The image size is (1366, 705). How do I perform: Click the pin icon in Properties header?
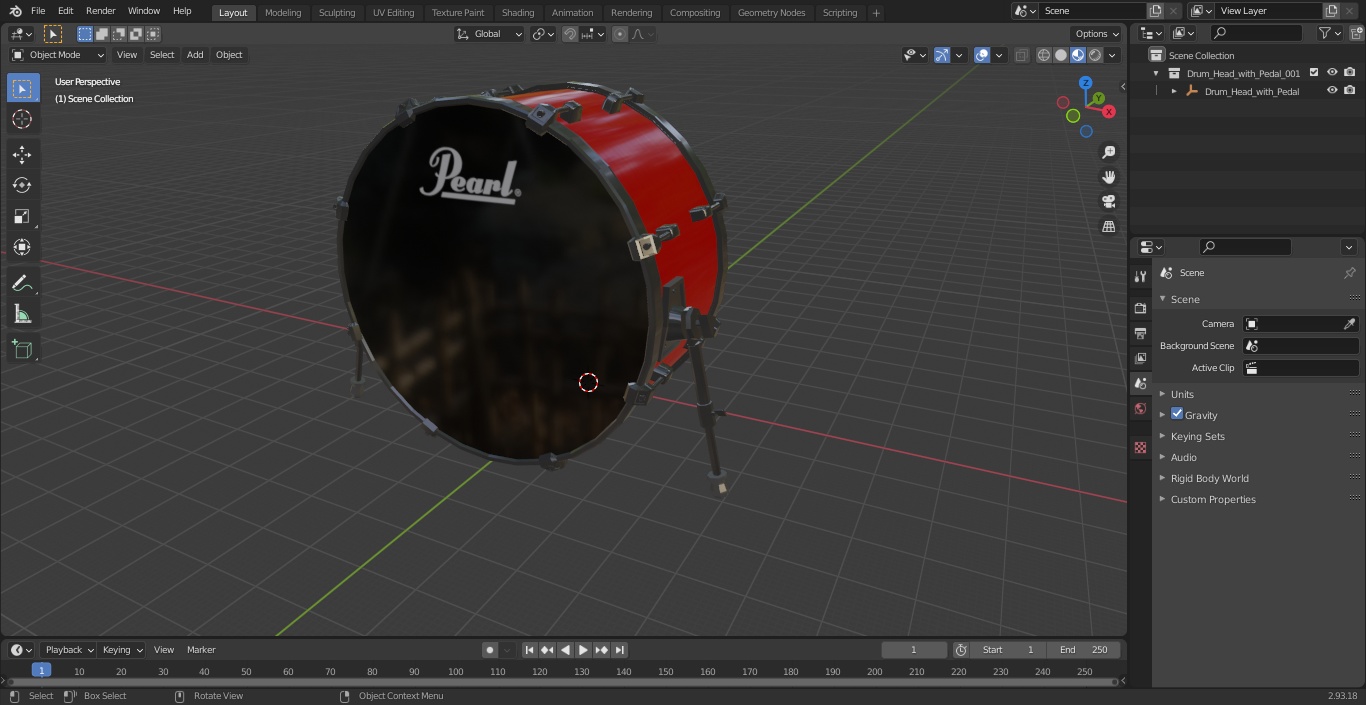pyautogui.click(x=1349, y=273)
